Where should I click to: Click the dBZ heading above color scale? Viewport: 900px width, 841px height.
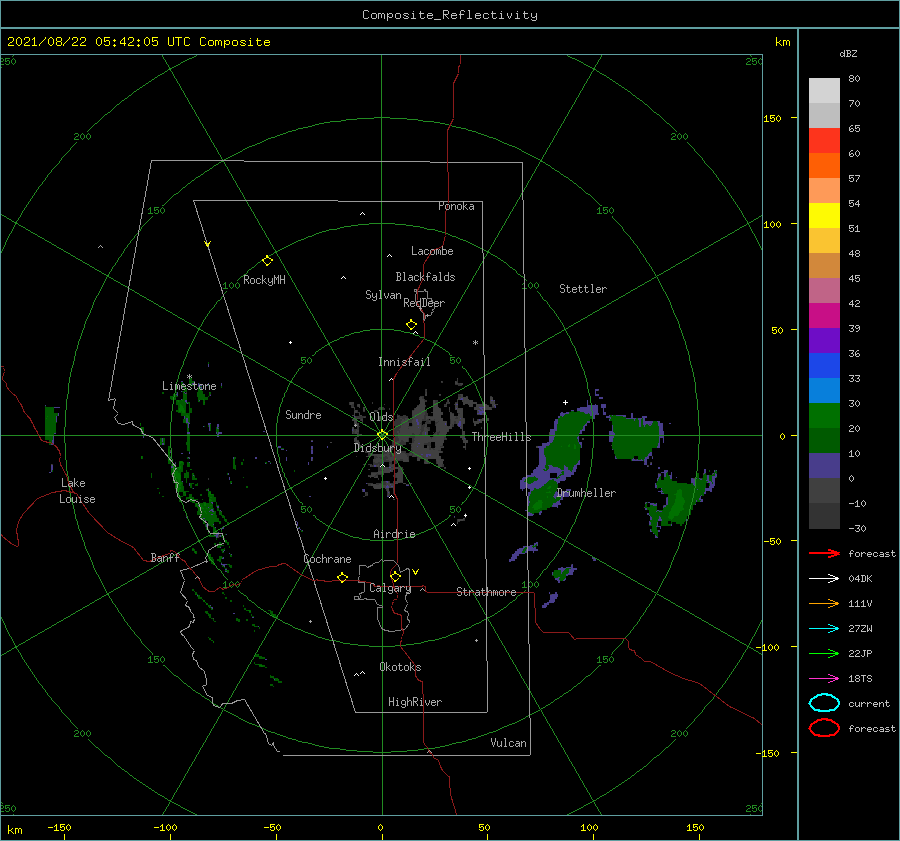tap(848, 53)
